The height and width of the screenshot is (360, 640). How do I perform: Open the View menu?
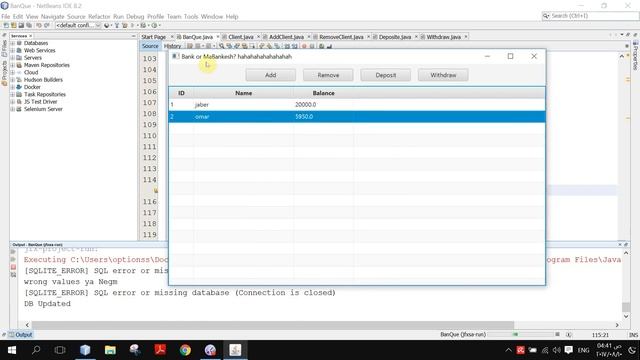pos(32,16)
